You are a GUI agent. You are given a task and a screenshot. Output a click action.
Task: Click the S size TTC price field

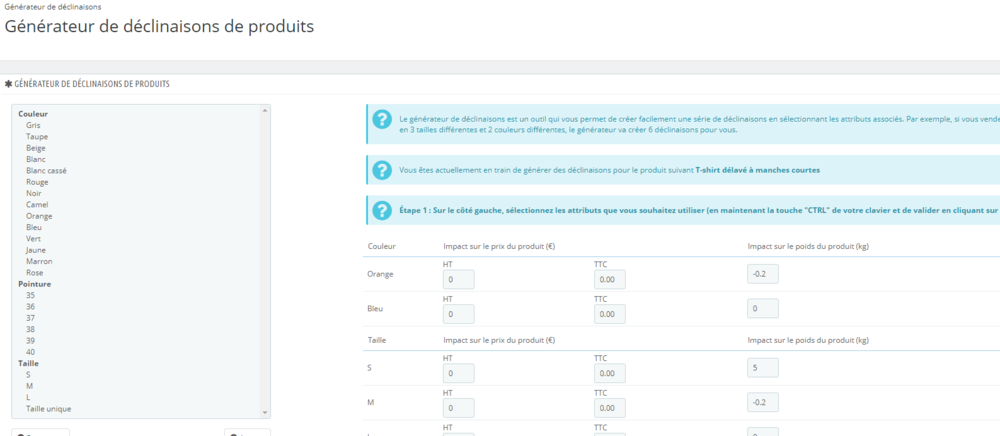coord(610,373)
